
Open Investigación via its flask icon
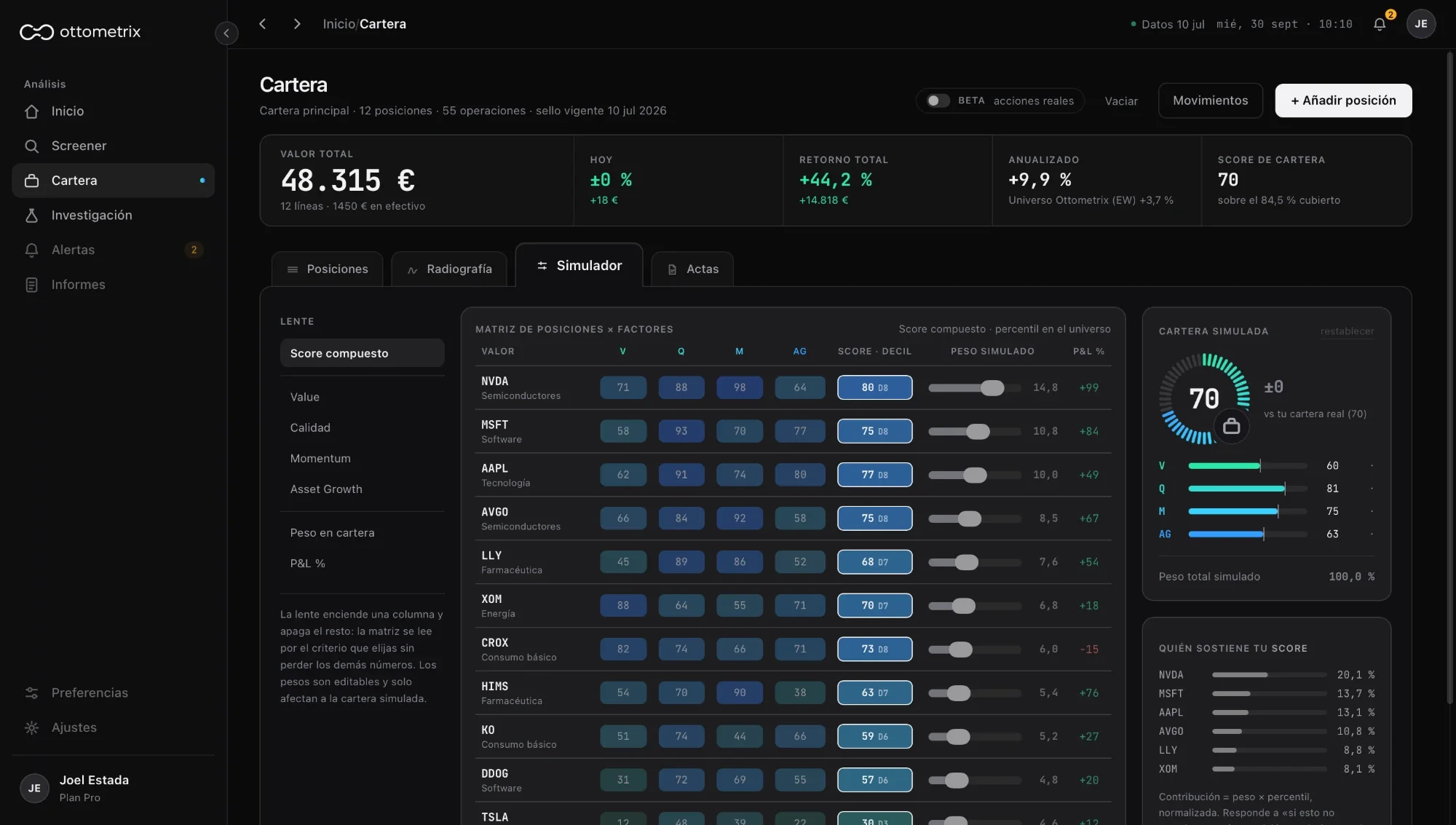(x=31, y=216)
